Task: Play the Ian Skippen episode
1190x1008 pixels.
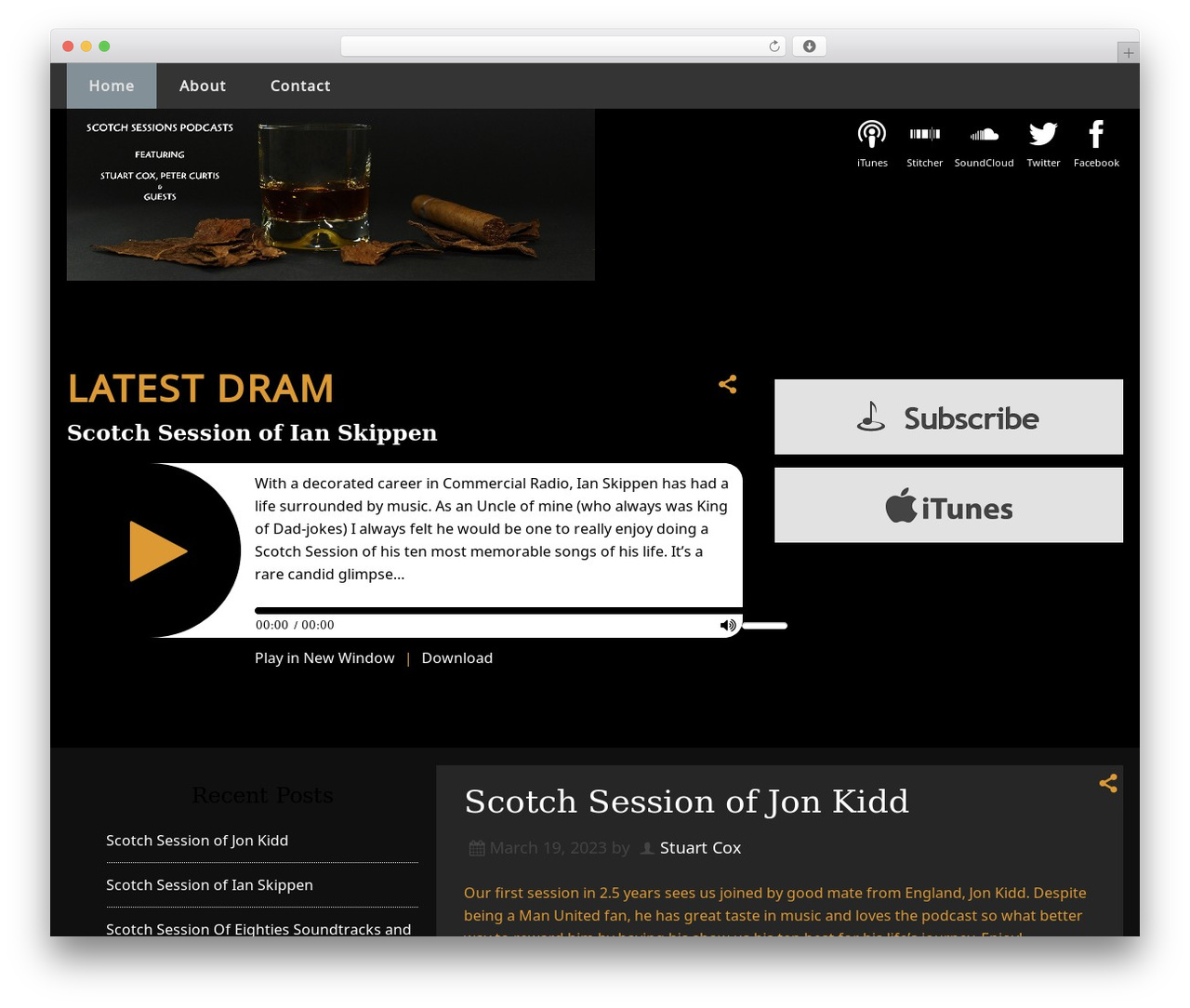Action: (158, 550)
